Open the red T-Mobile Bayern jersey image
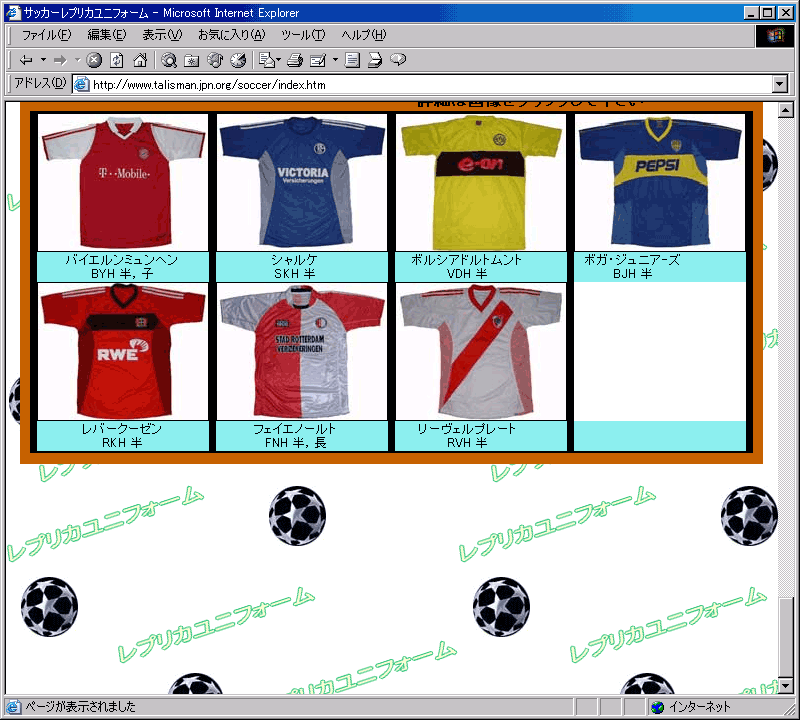The width and height of the screenshot is (800, 720). pos(123,182)
